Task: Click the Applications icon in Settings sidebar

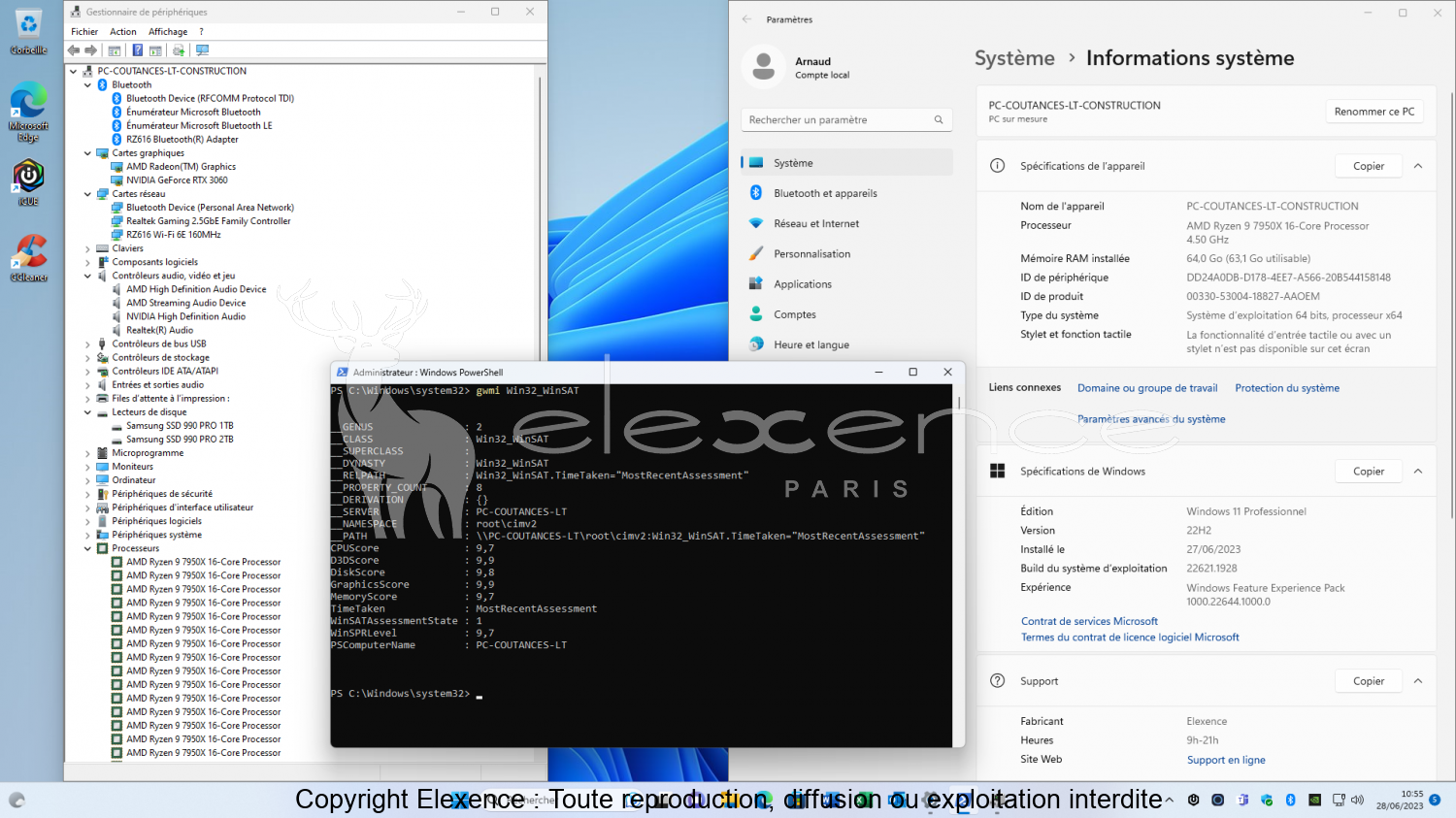Action: [x=756, y=283]
